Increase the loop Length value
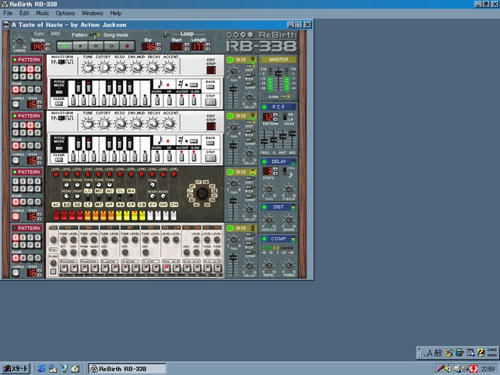 click(x=208, y=44)
